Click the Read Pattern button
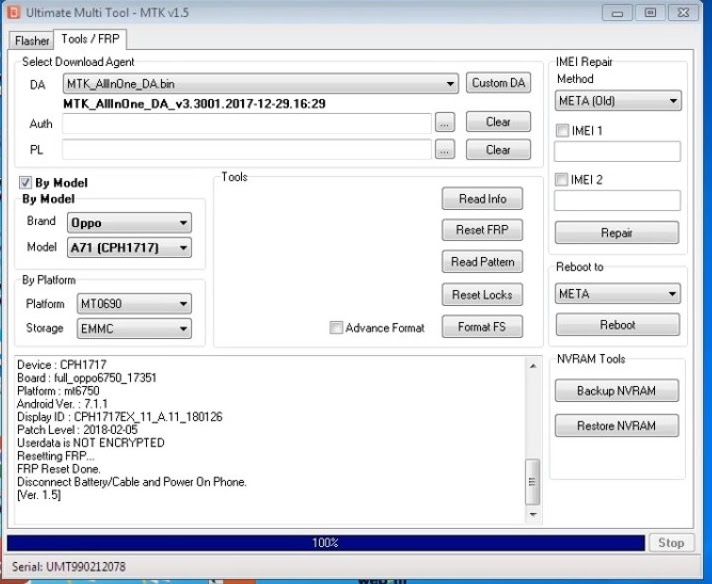712x584 pixels. click(x=482, y=262)
